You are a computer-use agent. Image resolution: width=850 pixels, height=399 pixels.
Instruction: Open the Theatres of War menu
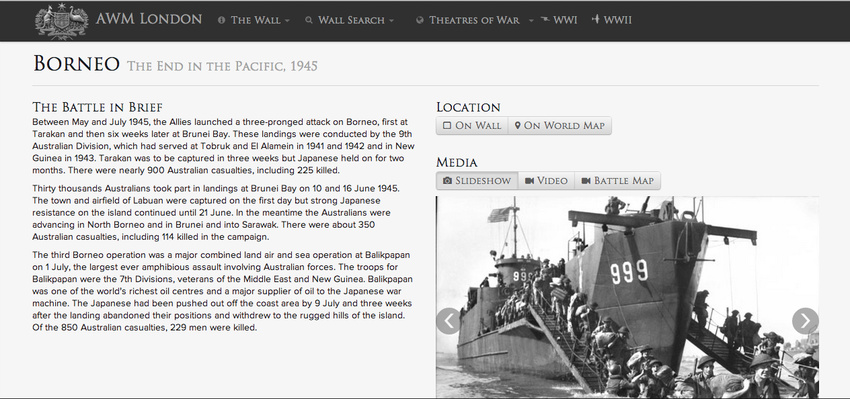coord(474,20)
